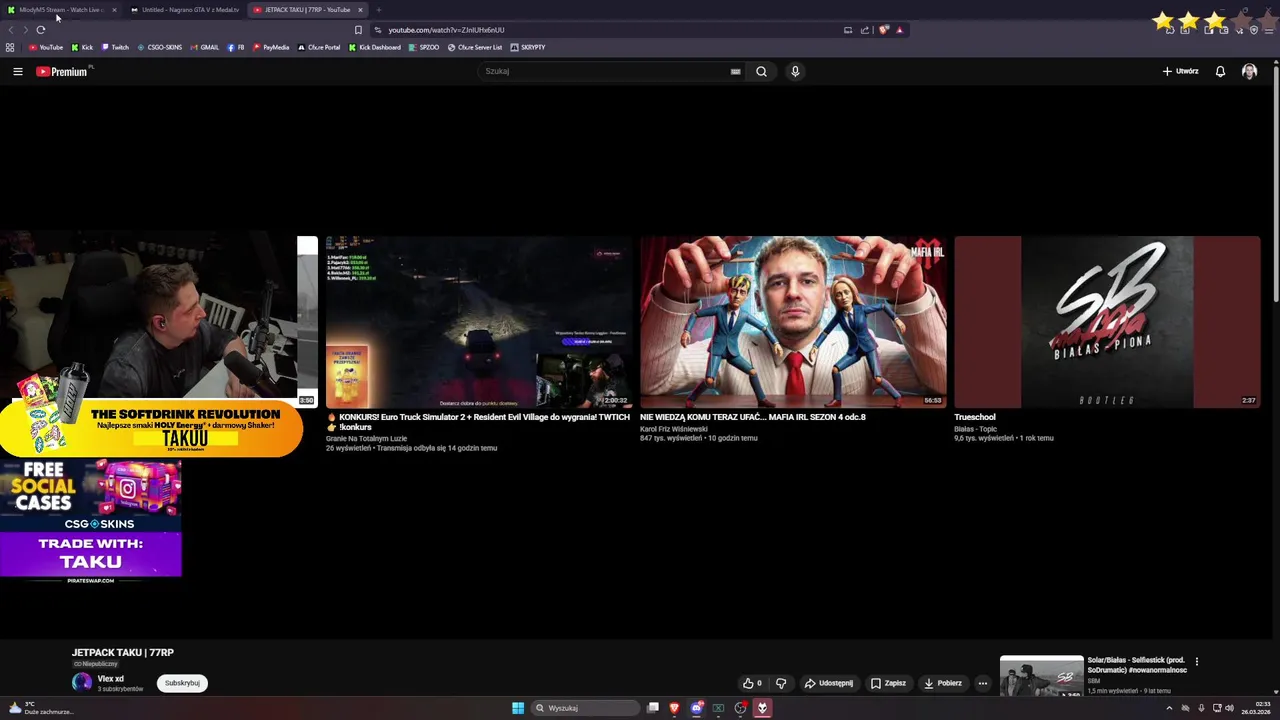Open the on-screen keyboard in search box

[735, 71]
